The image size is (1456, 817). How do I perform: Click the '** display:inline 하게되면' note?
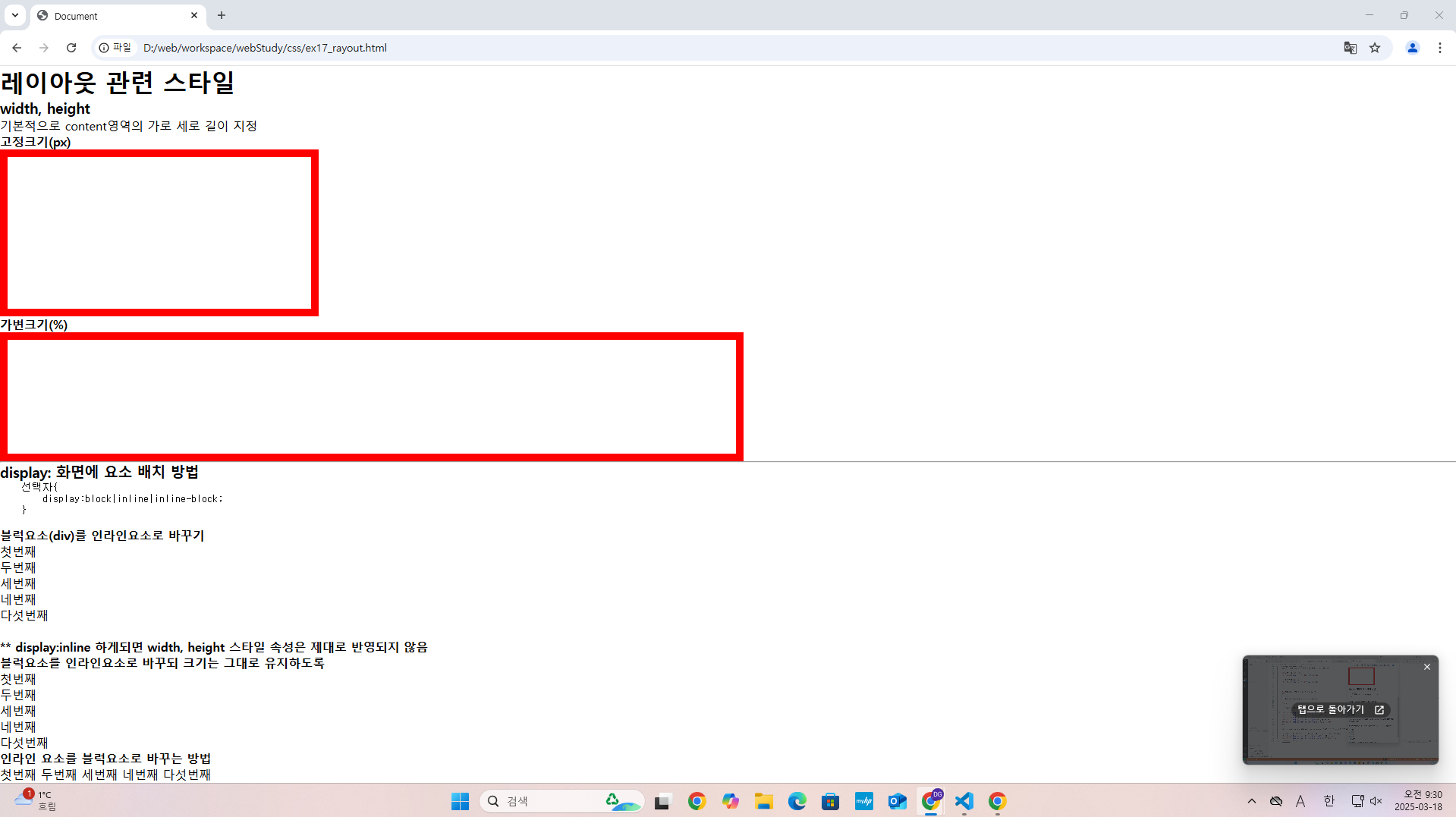click(214, 647)
